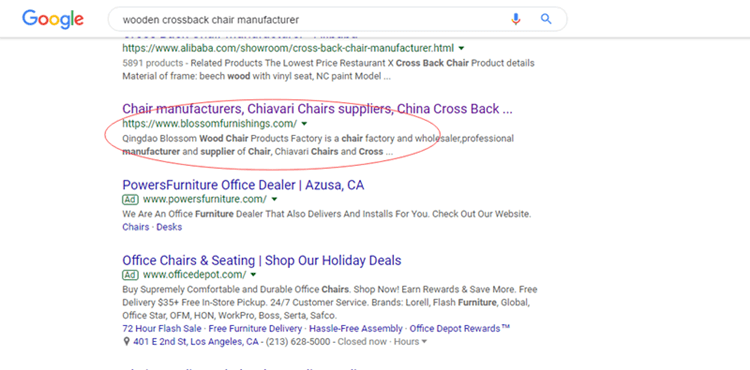Screen dimensions: 750x370
Task: Click the Ad badge beside officedepot.com
Action: tap(131, 274)
